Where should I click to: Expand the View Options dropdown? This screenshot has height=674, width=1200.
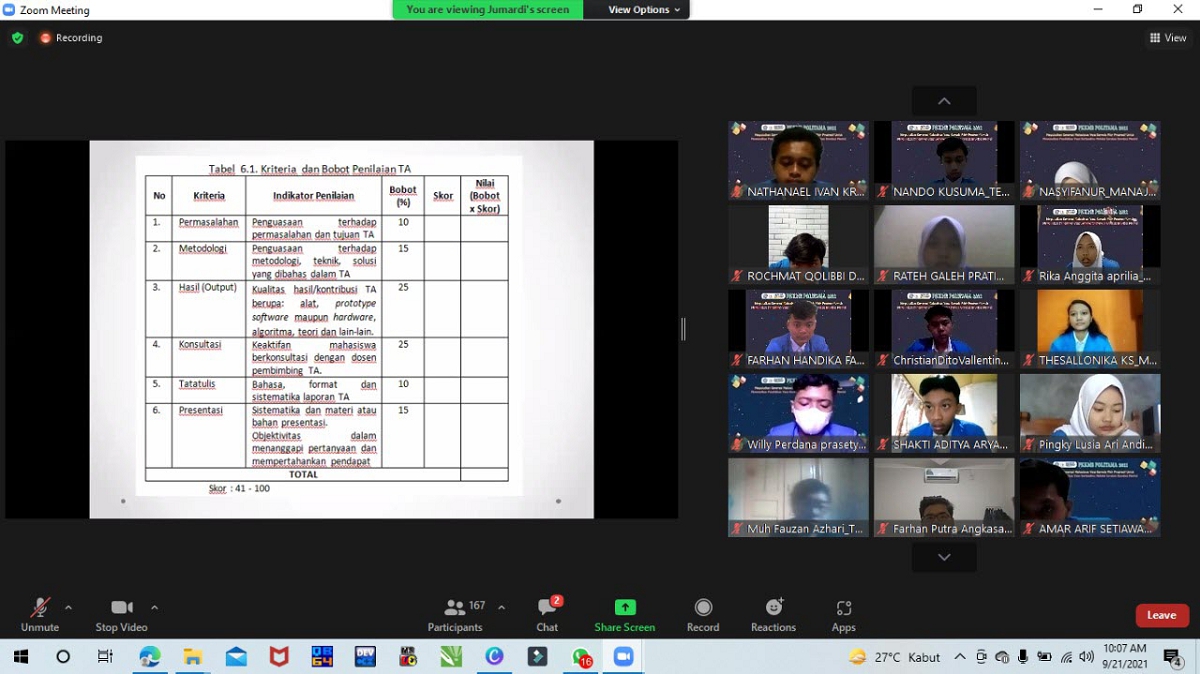[644, 10]
